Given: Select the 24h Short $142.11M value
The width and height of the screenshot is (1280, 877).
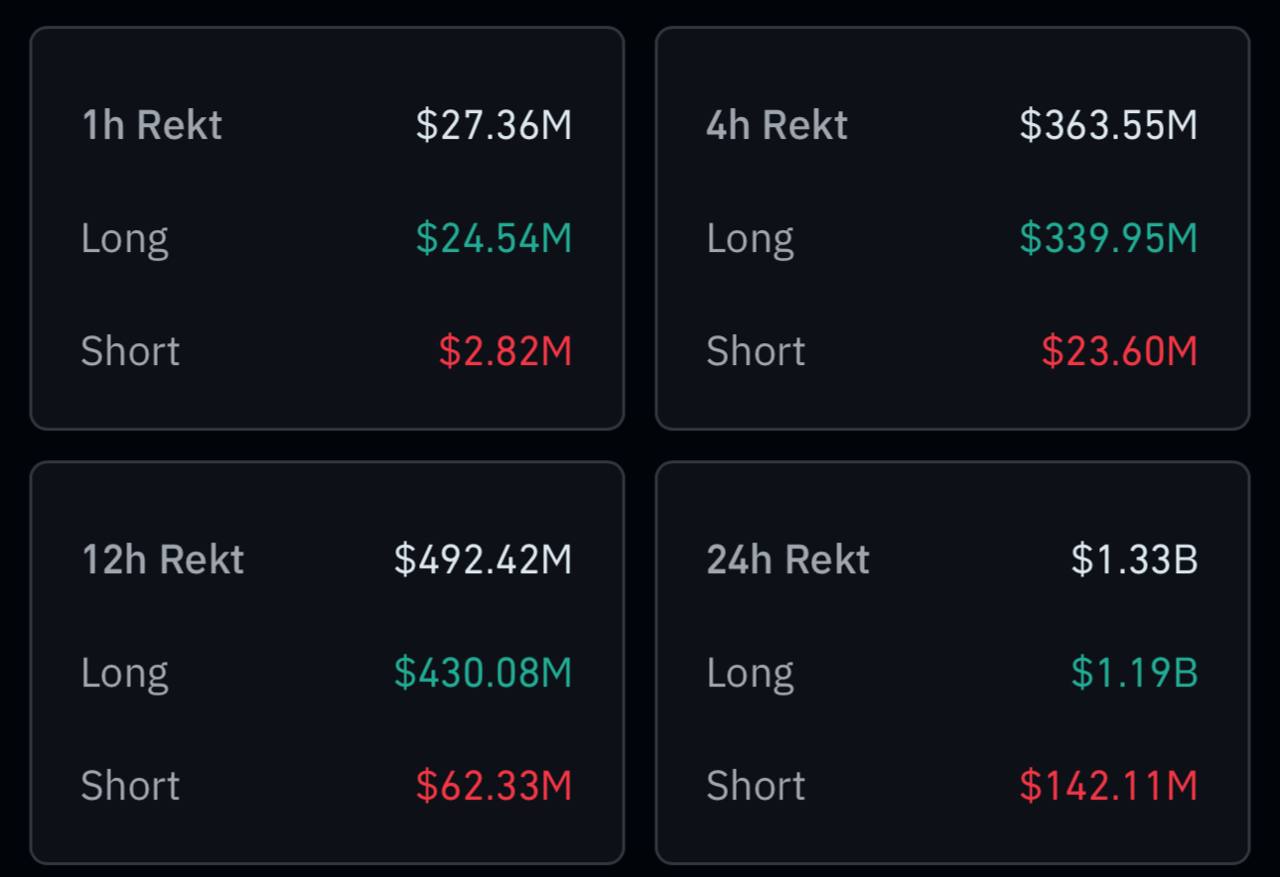Looking at the screenshot, I should click(1108, 785).
